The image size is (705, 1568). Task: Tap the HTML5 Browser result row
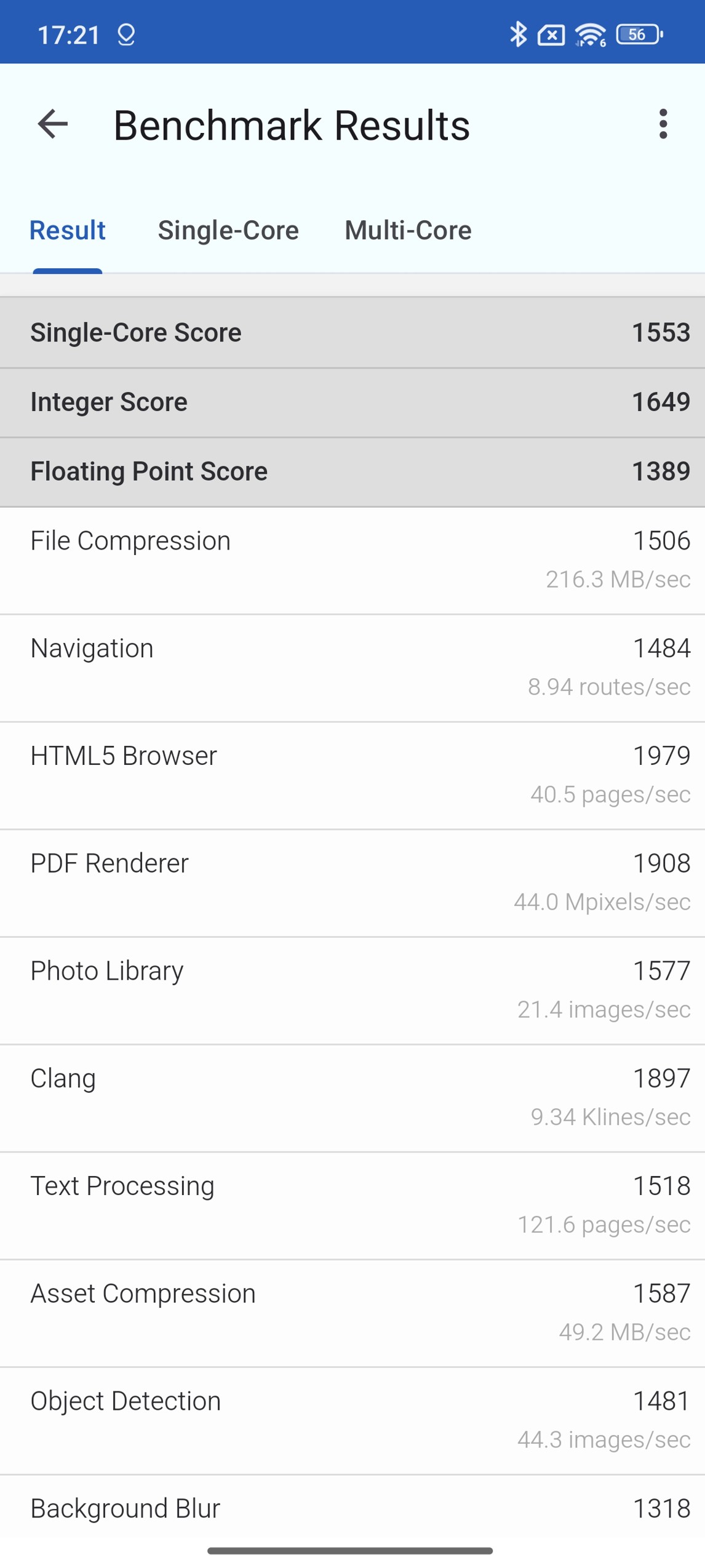pos(352,775)
